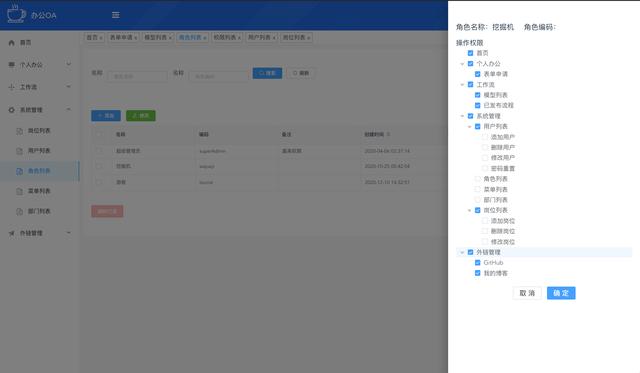Click the second filter input field
The image size is (640, 373).
219,76
